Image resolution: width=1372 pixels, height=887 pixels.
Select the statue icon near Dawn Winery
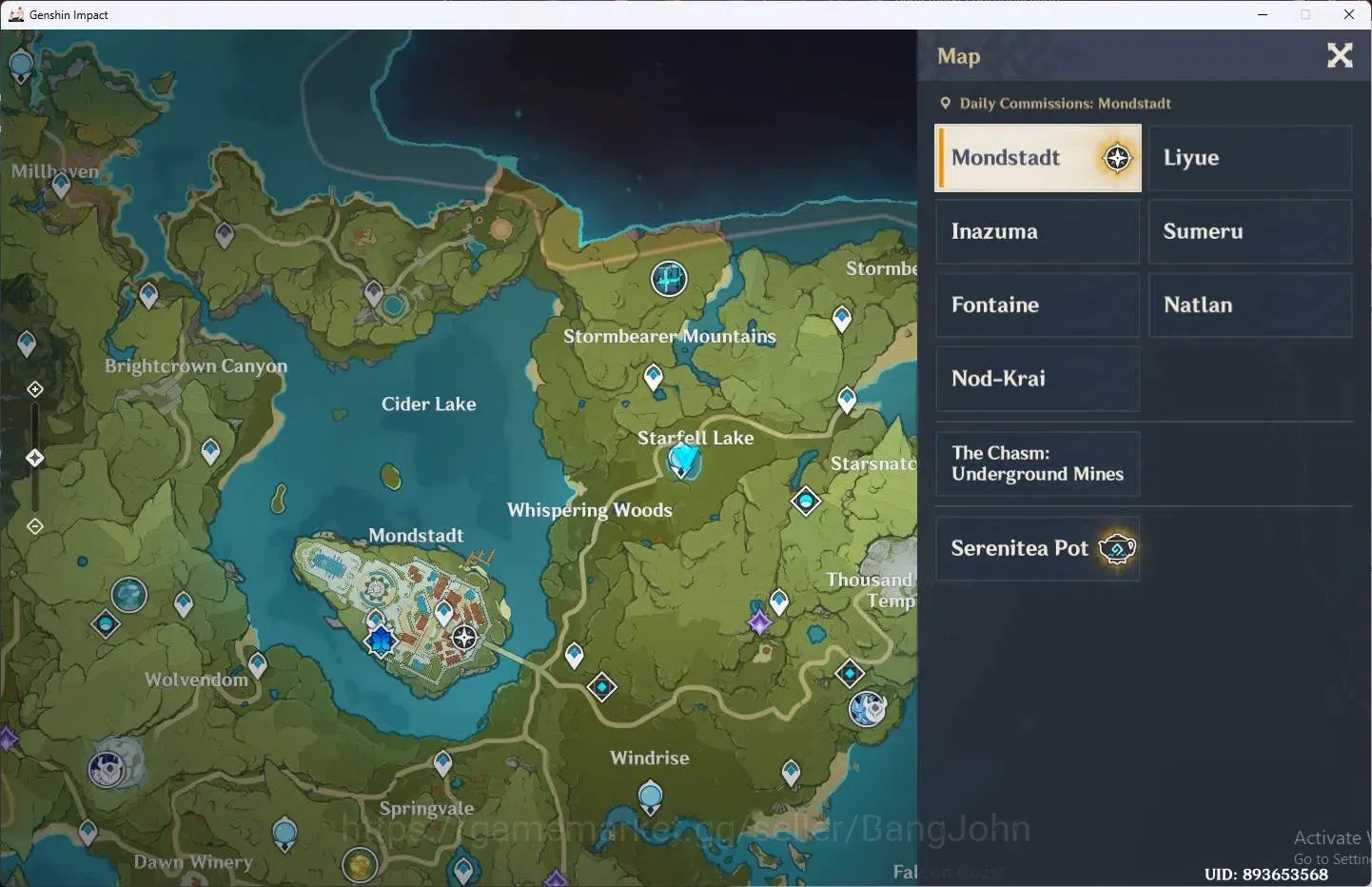coord(284,835)
